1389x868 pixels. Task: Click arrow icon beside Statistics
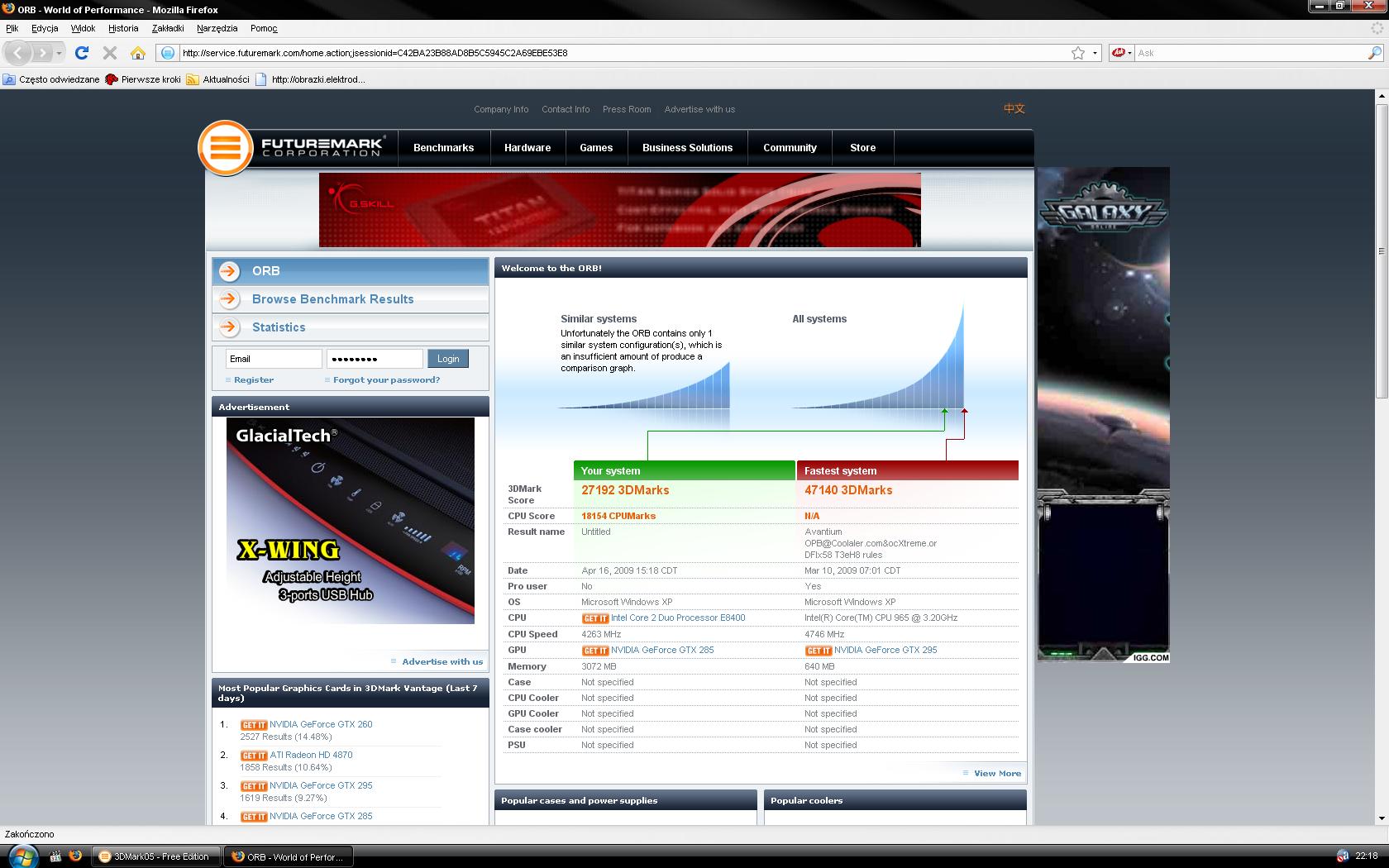click(229, 327)
